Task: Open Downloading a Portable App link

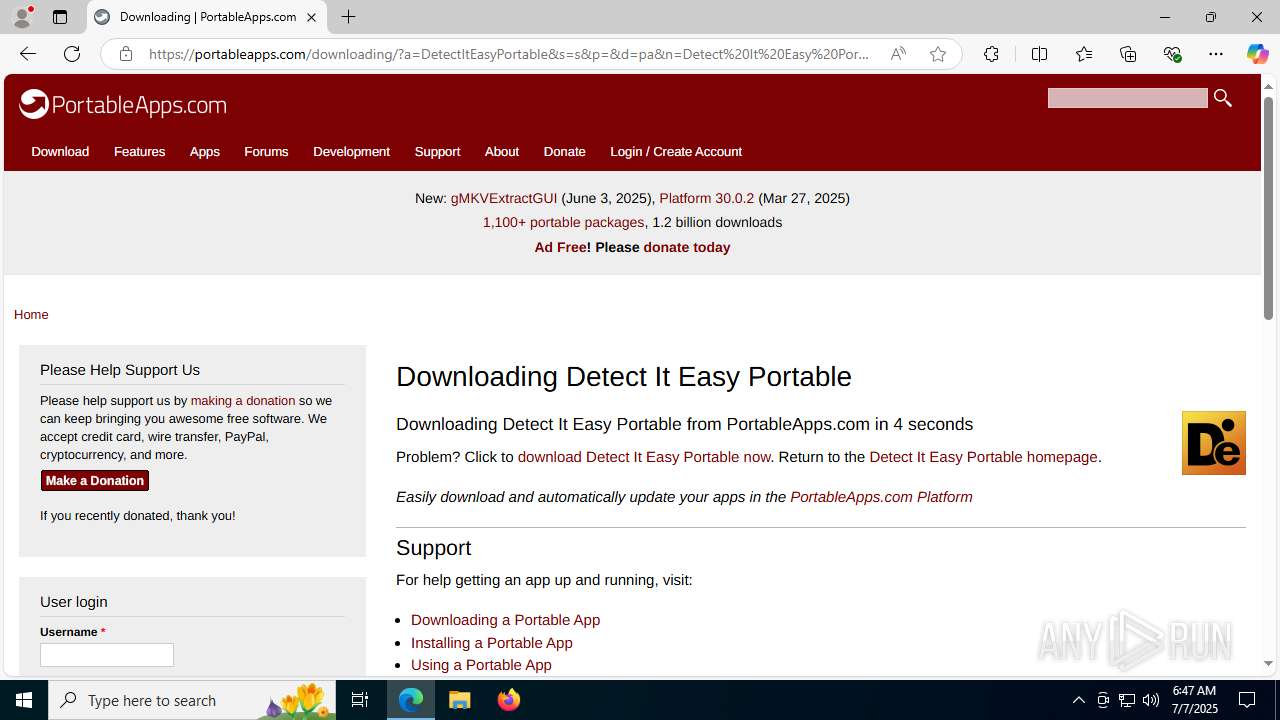Action: tap(505, 620)
